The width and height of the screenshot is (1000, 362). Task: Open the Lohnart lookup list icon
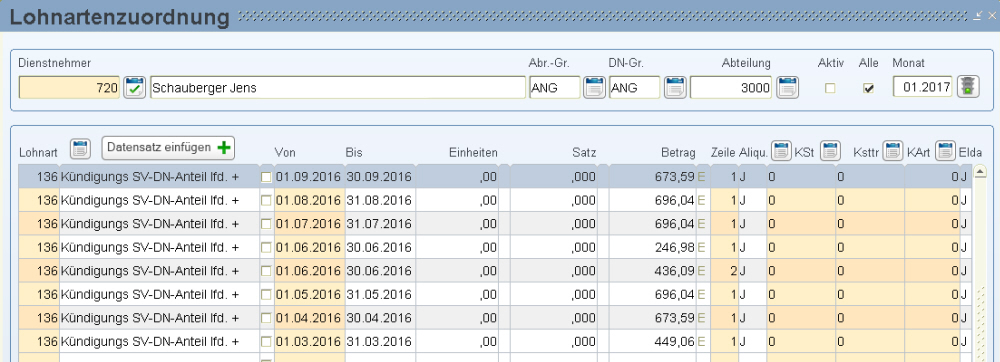tap(81, 148)
